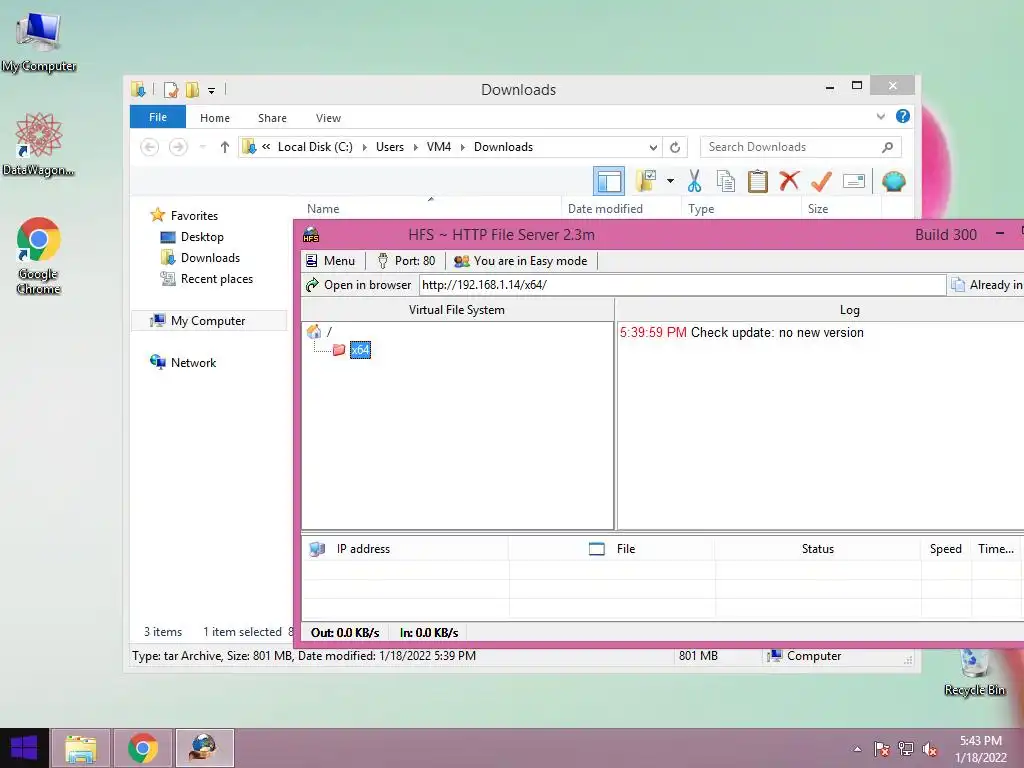This screenshot has height=768, width=1024.
Task: Select the root / node in Virtual File System
Action: coord(328,332)
